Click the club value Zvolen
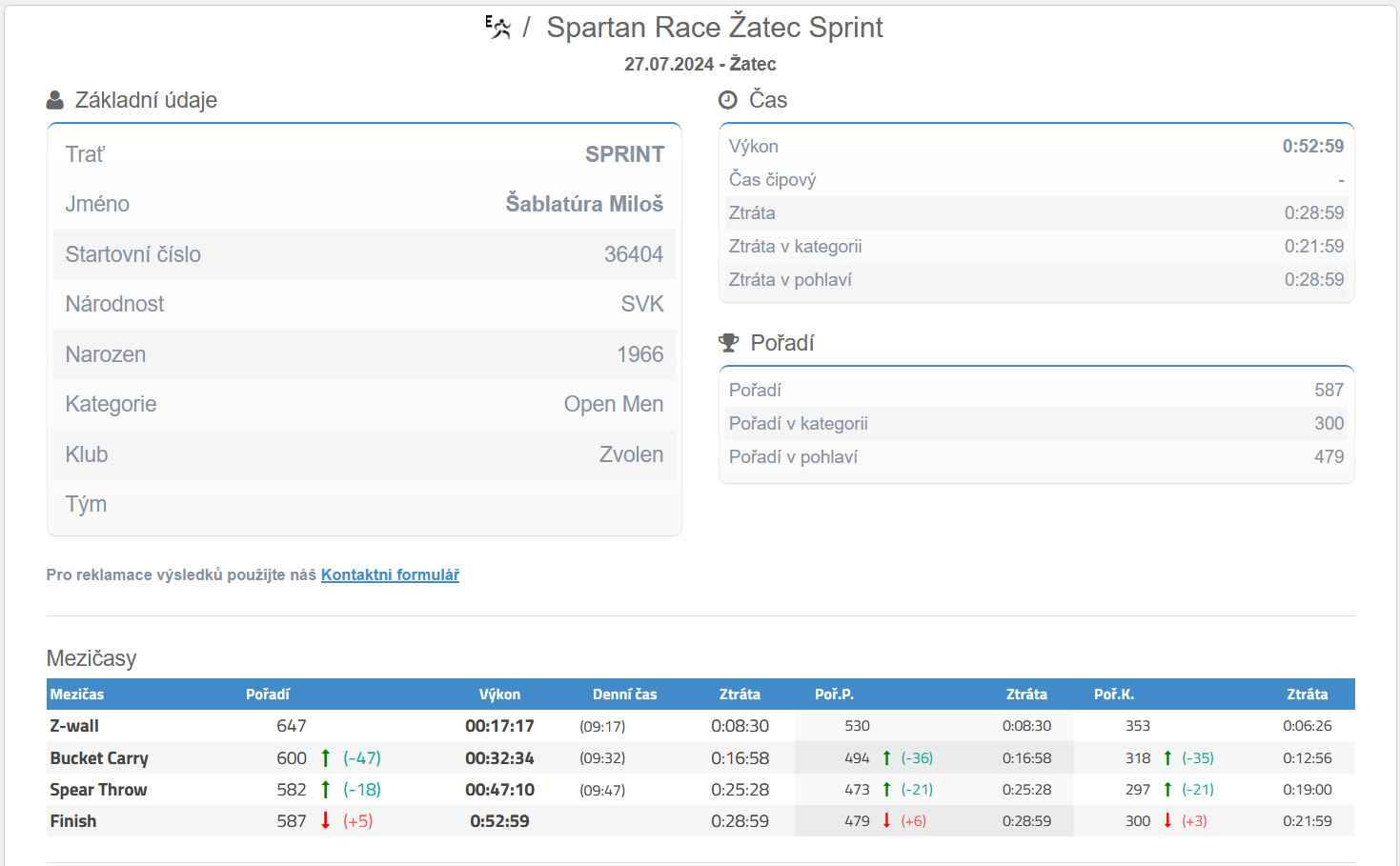This screenshot has height=866, width=1400. click(x=631, y=454)
